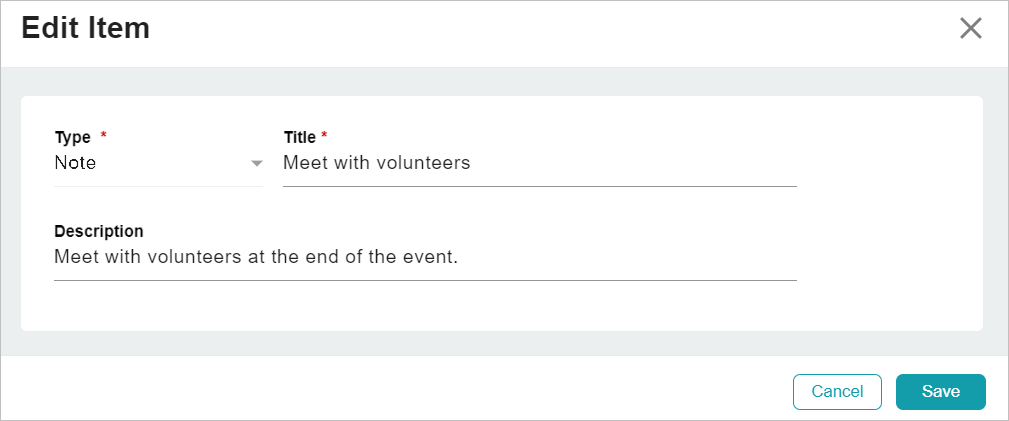The image size is (1009, 421).
Task: Save the edited item
Action: 940,391
